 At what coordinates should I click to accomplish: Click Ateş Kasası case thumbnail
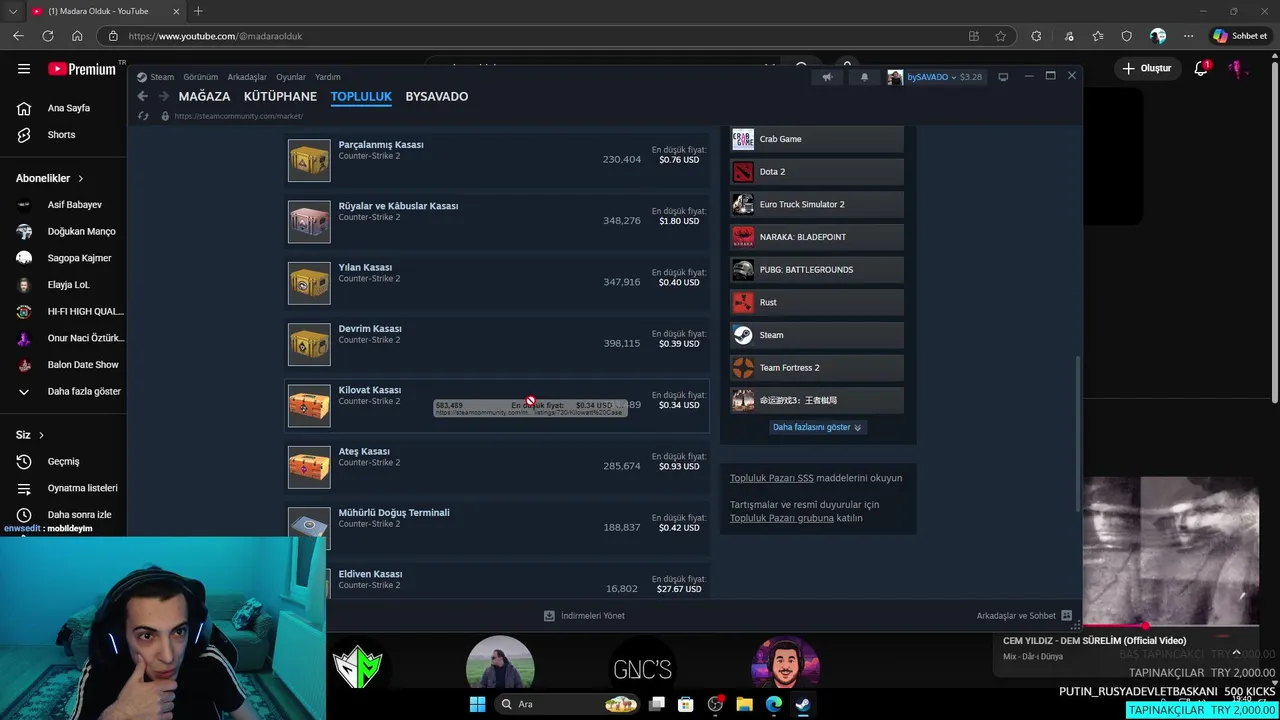(x=309, y=467)
